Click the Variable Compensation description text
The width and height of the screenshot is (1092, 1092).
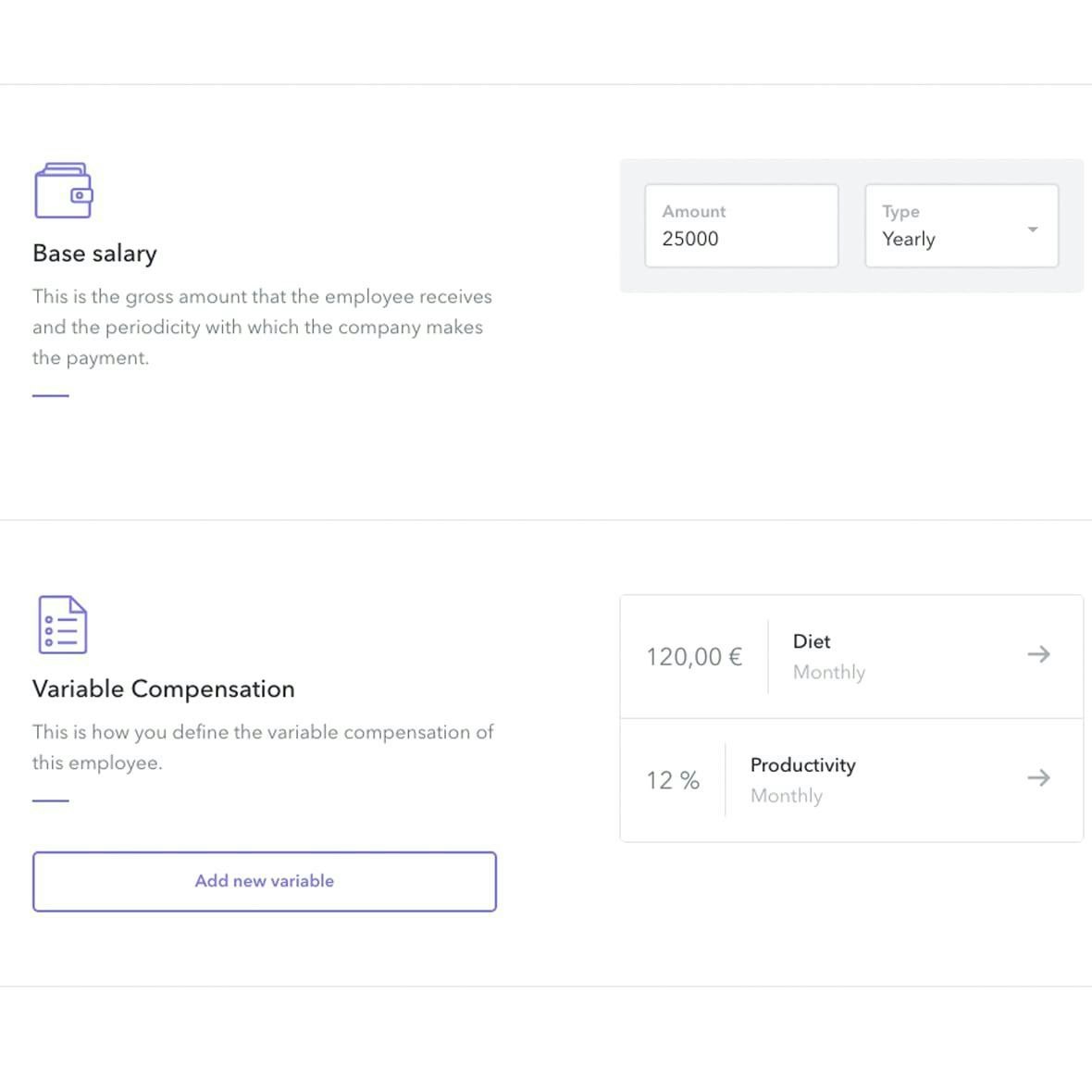263,747
